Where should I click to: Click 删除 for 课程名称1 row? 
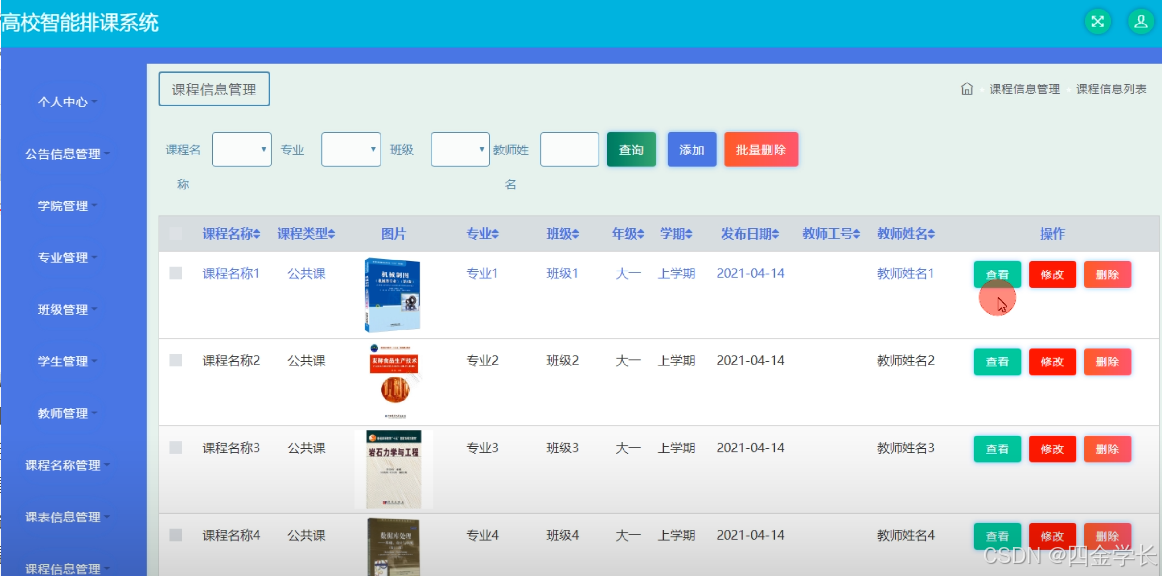(1107, 274)
